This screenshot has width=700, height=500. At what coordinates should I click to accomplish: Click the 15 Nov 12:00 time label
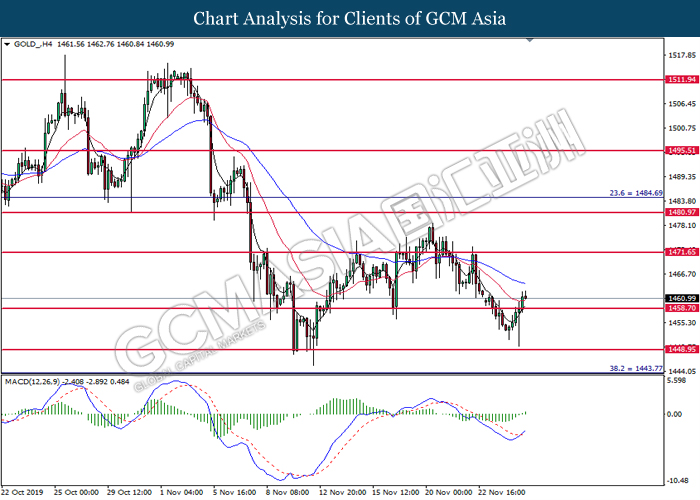point(396,492)
